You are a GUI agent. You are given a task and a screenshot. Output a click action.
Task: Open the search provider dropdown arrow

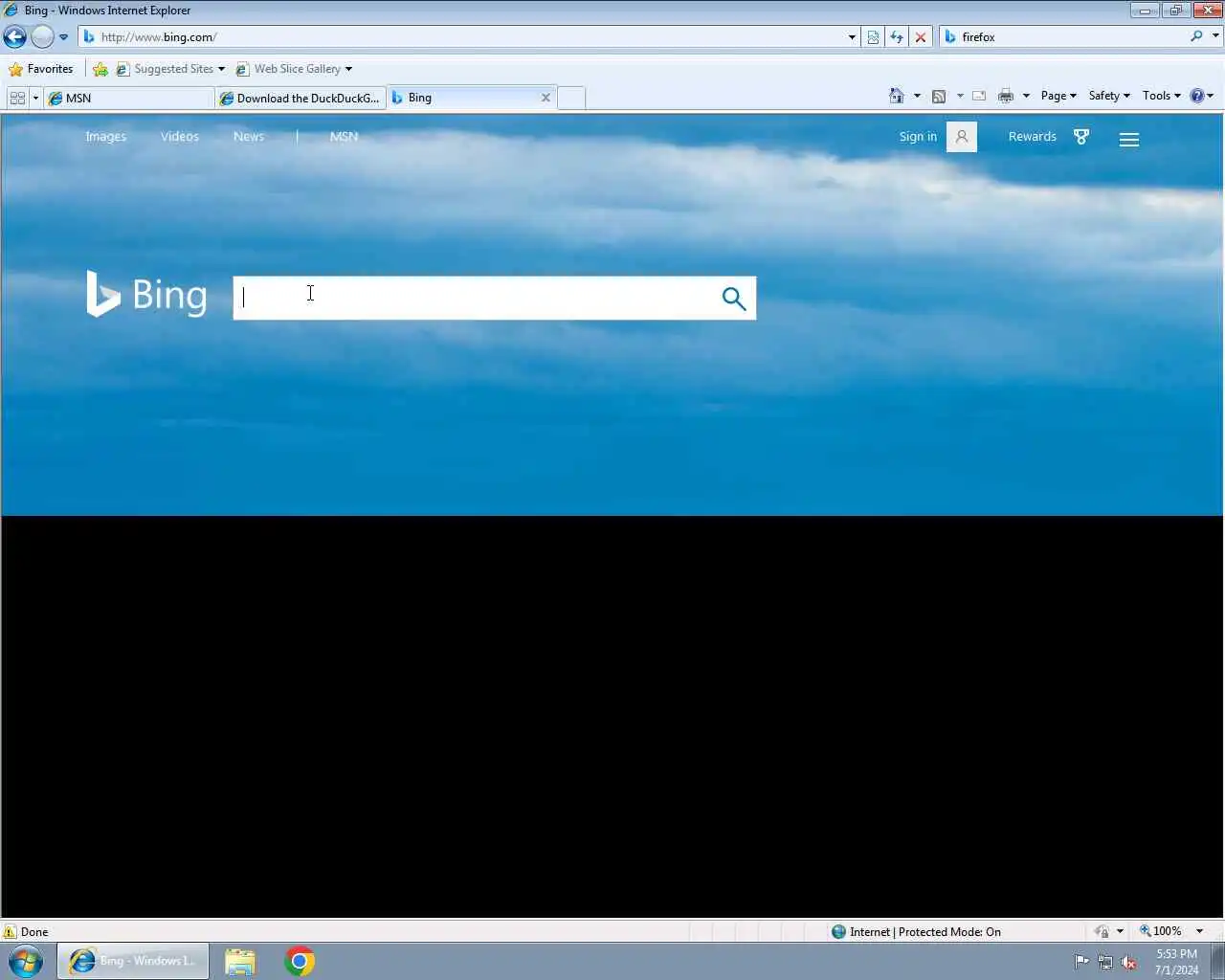[x=1215, y=36]
